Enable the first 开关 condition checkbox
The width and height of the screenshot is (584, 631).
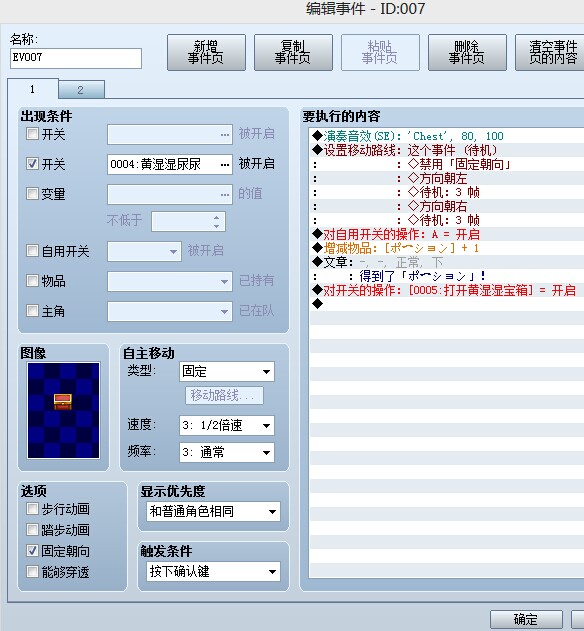click(x=32, y=134)
